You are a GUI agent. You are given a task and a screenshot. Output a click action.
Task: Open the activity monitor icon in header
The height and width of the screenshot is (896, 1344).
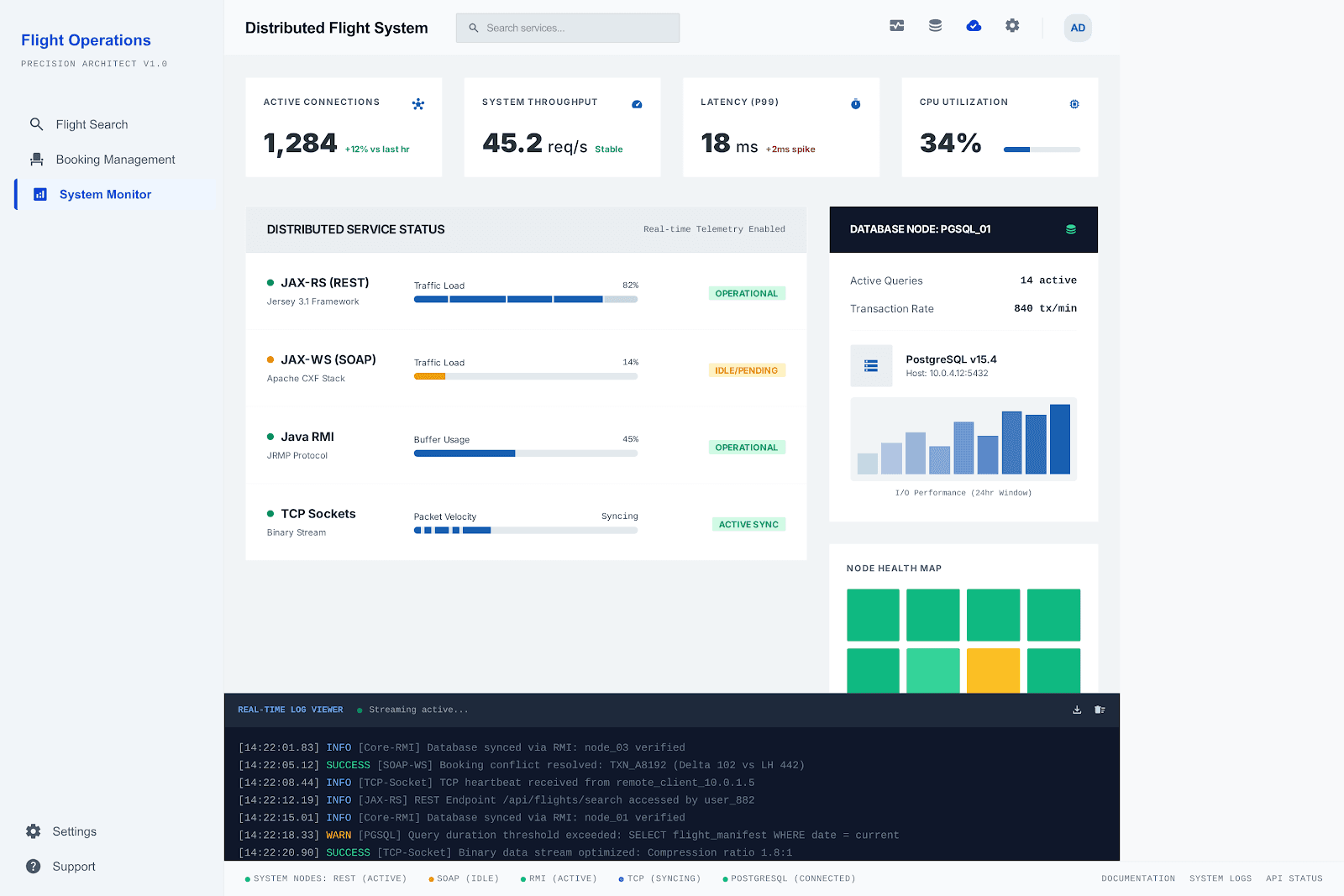[896, 26]
